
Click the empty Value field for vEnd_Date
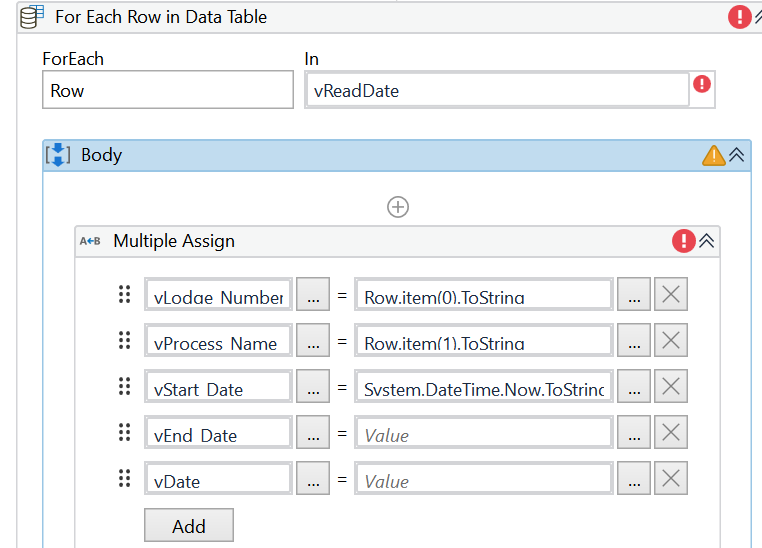click(x=483, y=434)
